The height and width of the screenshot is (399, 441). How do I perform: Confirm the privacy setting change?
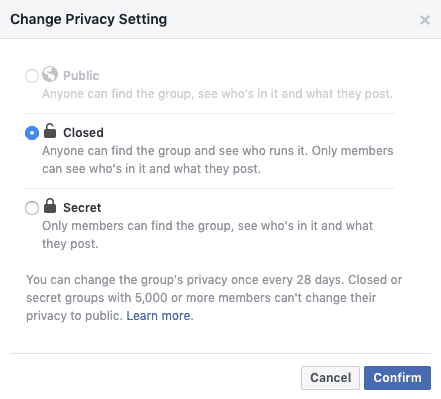397,378
